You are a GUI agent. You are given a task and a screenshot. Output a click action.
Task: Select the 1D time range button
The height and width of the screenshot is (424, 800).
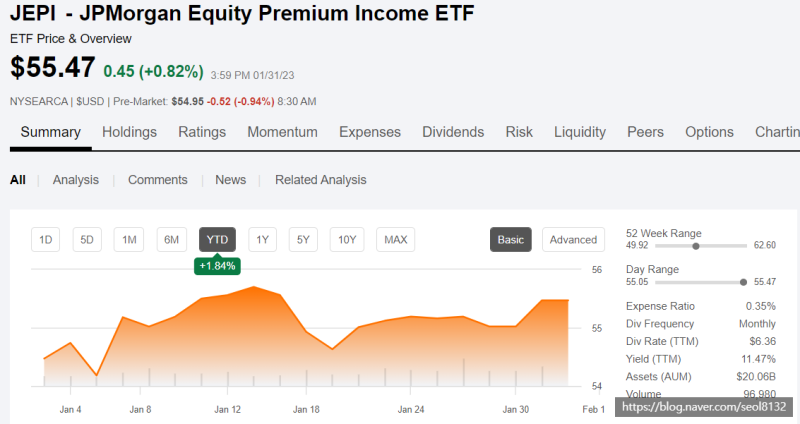point(45,239)
